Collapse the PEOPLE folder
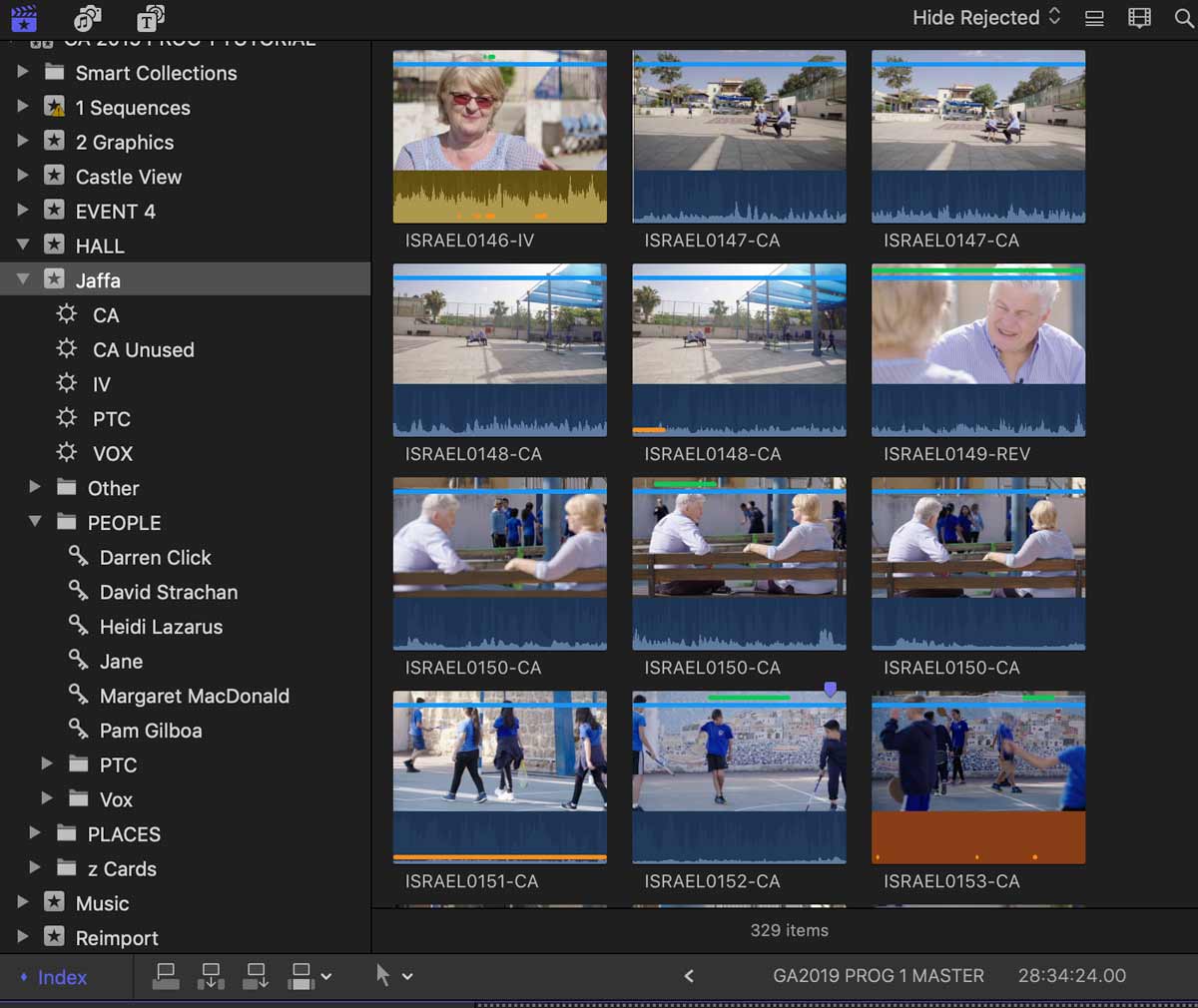1198x1008 pixels. (35, 522)
